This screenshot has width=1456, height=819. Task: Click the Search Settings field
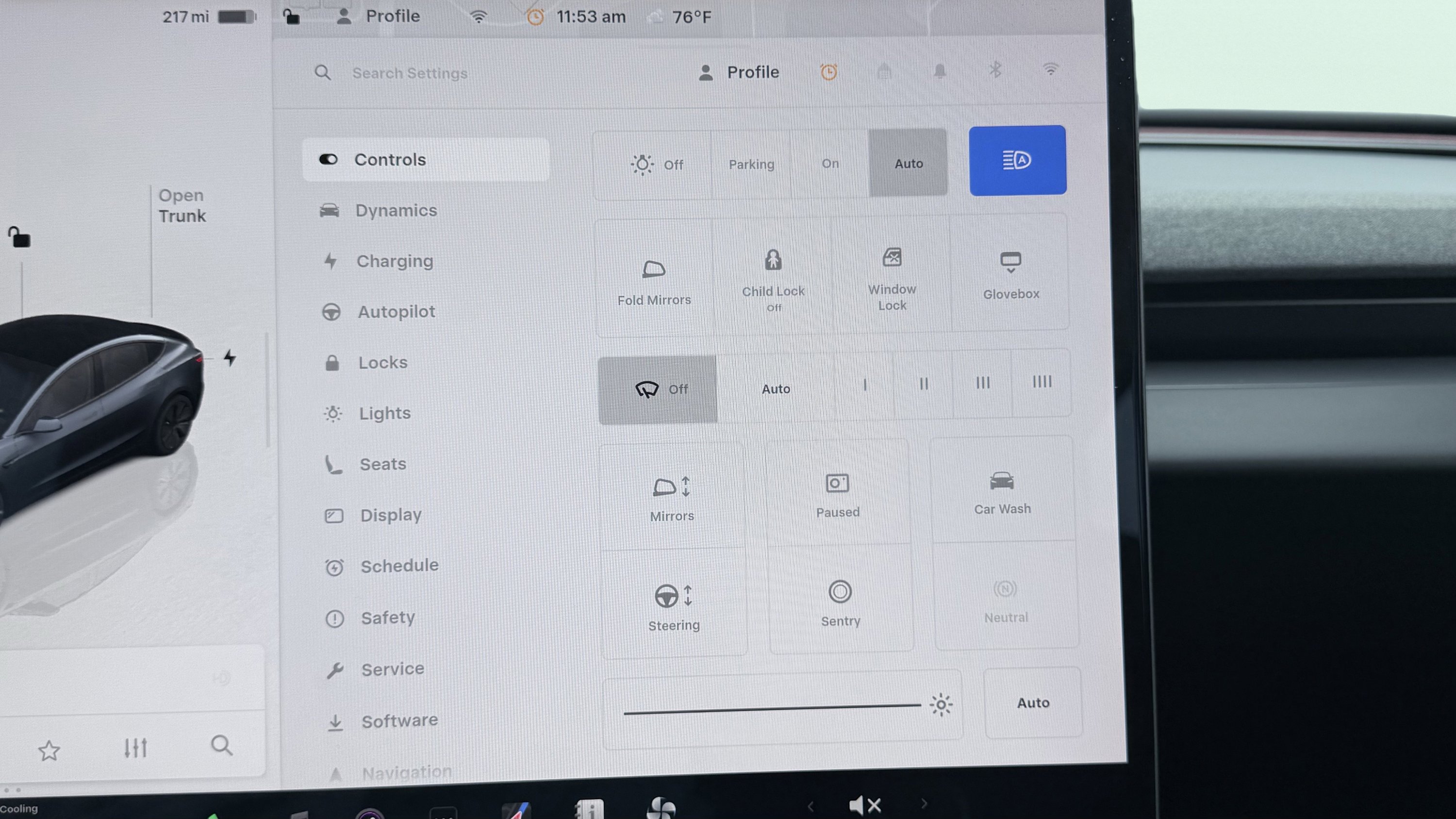[410, 73]
